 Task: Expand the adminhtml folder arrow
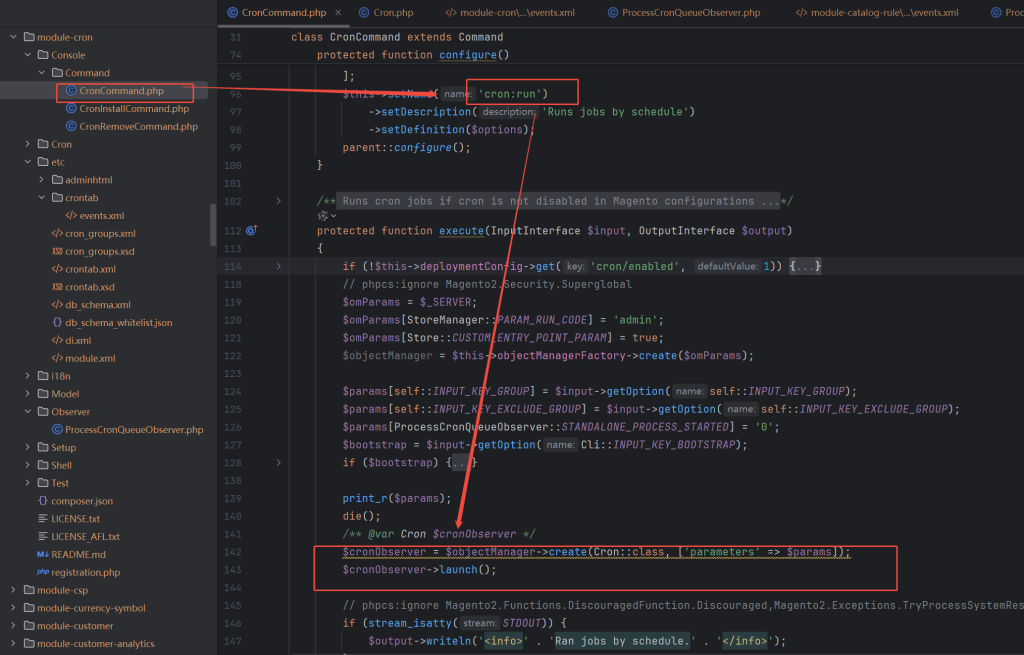tap(42, 180)
